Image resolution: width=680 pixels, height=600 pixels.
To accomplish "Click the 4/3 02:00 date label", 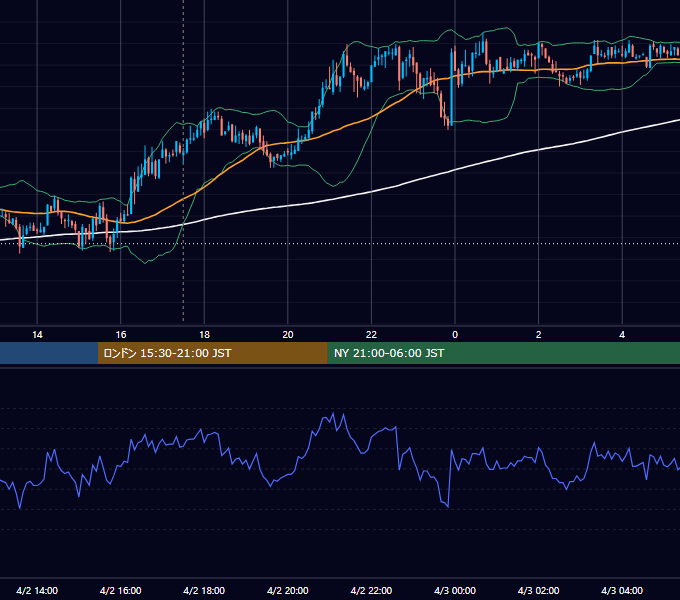I will click(539, 590).
